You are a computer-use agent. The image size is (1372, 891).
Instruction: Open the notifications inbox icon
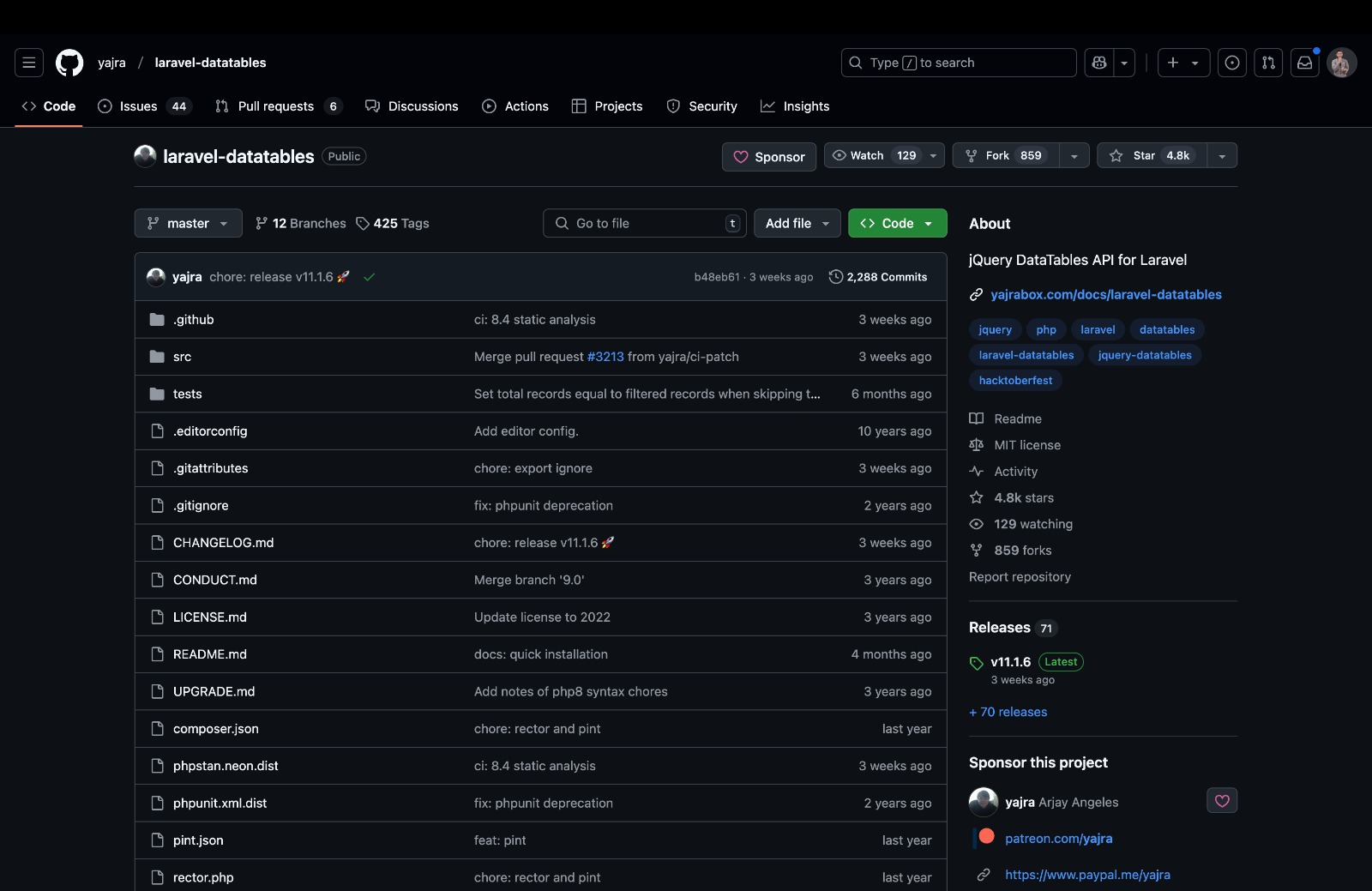(x=1304, y=63)
